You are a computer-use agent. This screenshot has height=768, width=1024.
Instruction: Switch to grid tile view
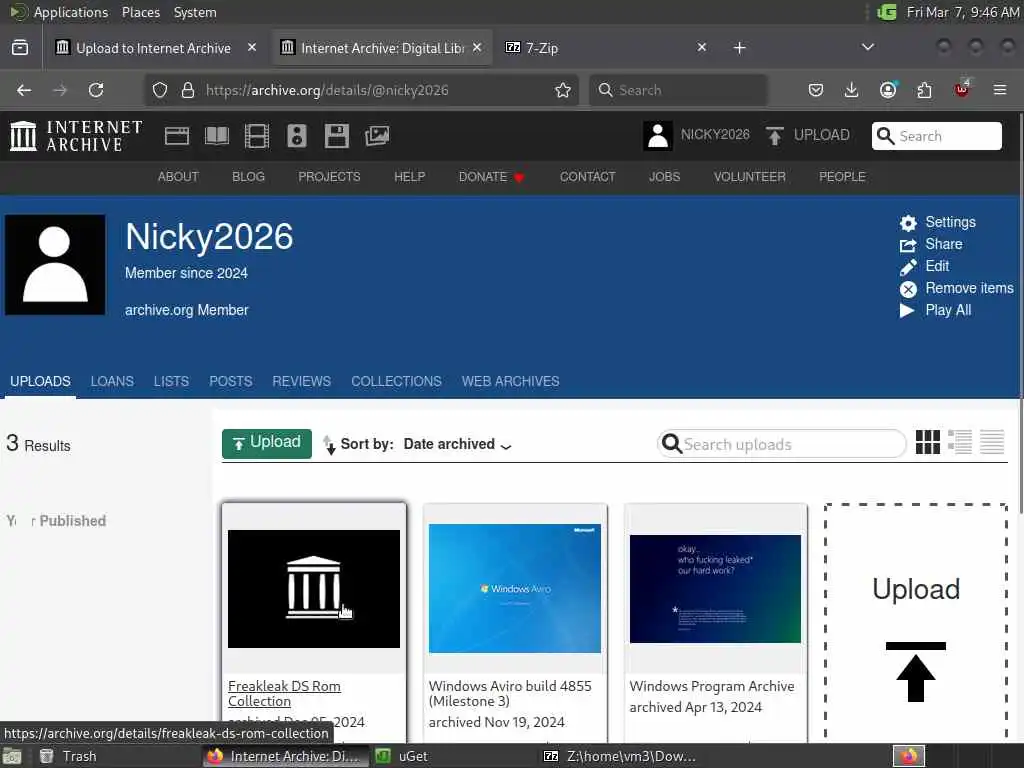click(927, 442)
